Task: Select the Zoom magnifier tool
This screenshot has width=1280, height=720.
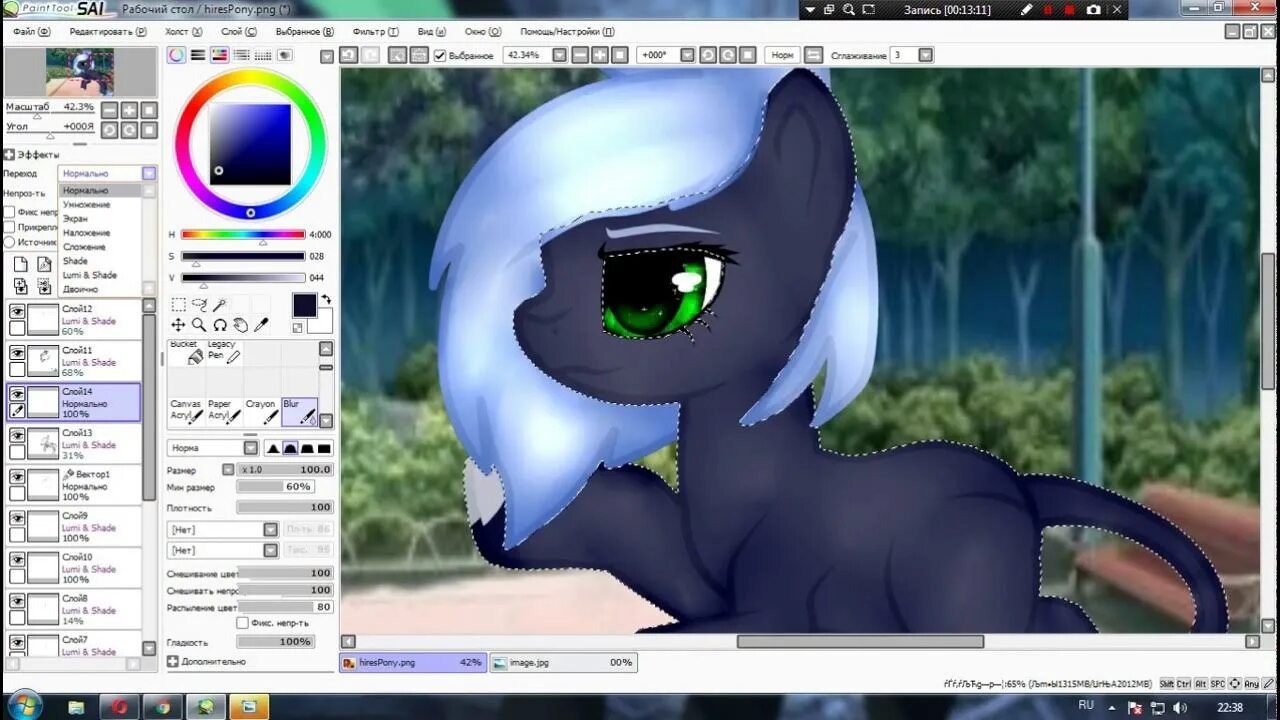Action: click(x=199, y=325)
